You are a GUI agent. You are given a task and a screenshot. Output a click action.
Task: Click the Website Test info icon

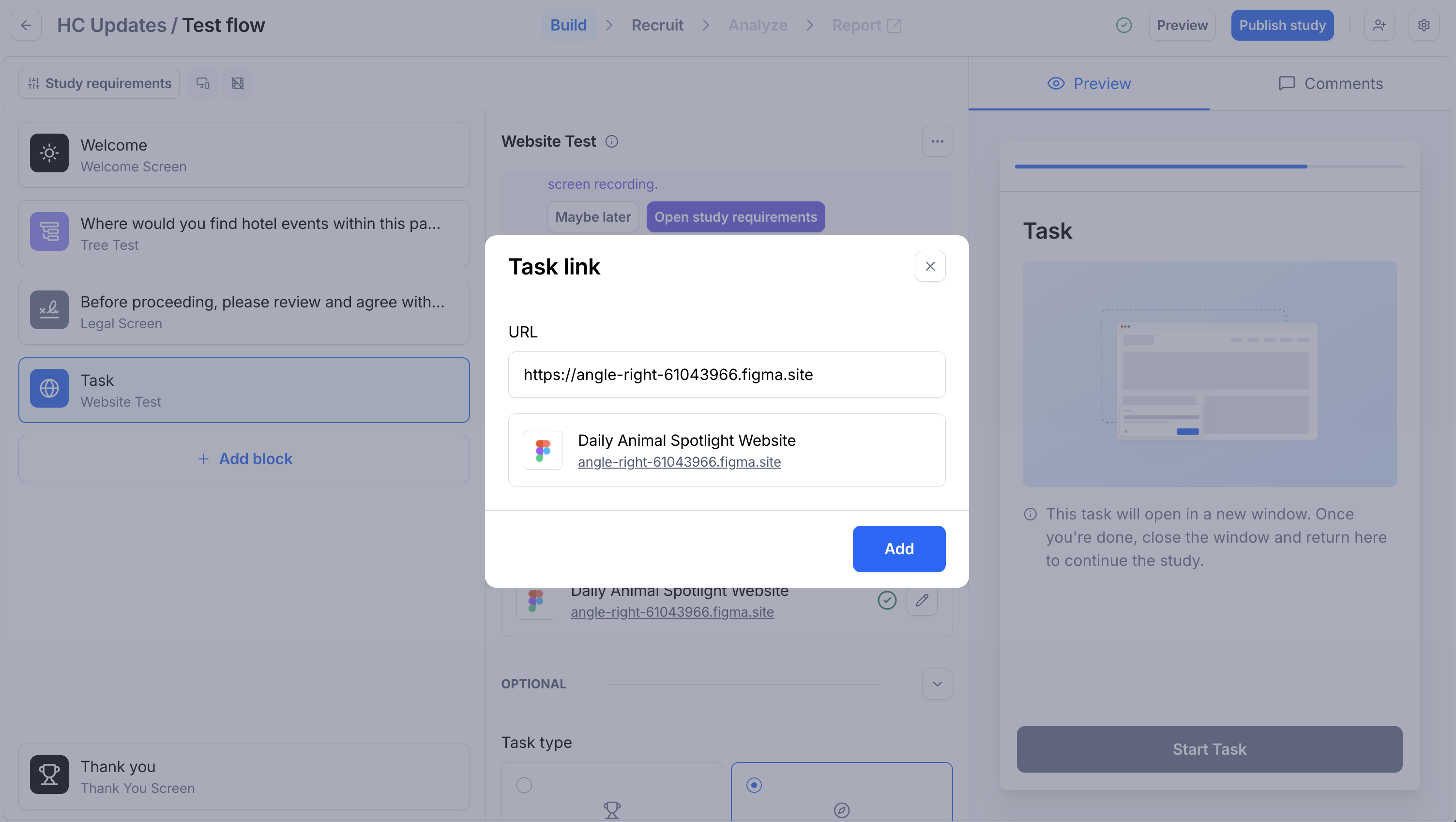[x=611, y=141]
